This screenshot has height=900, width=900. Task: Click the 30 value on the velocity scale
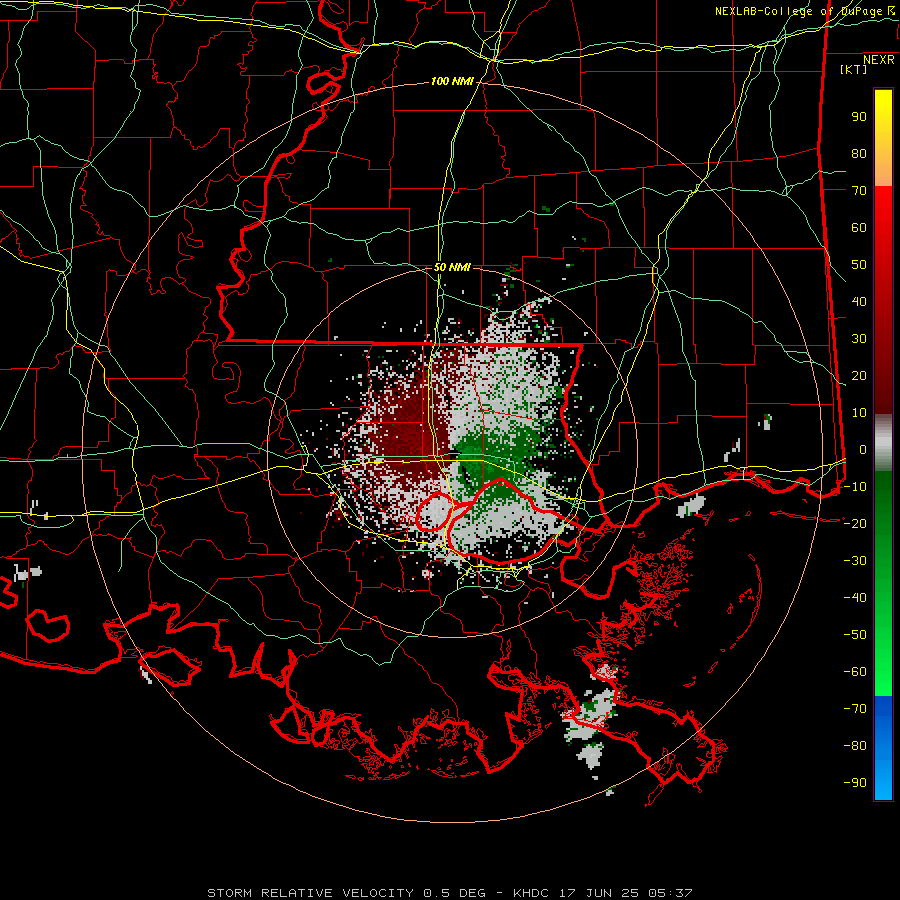coord(859,339)
